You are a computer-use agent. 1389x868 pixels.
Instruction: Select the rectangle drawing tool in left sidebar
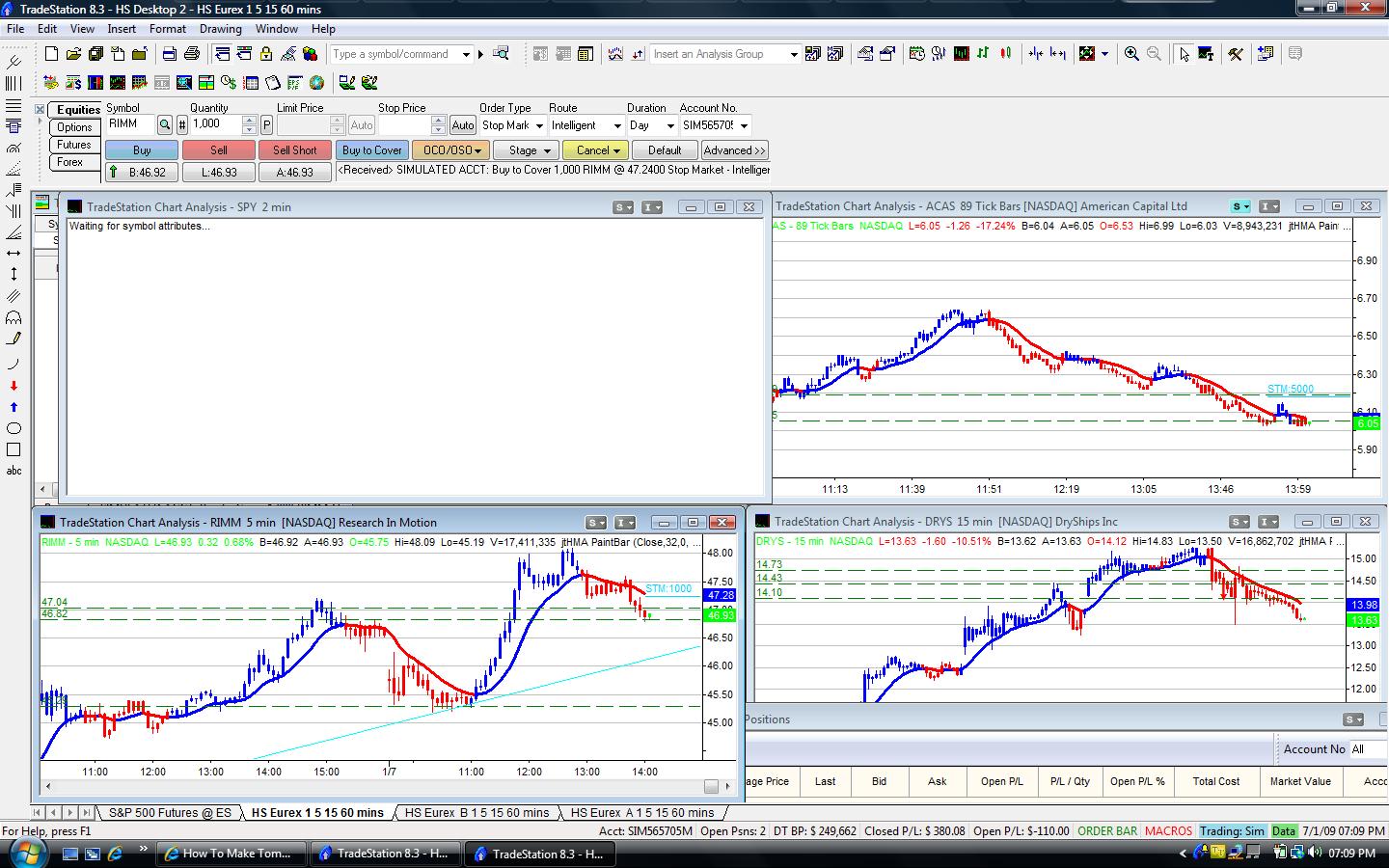[14, 449]
